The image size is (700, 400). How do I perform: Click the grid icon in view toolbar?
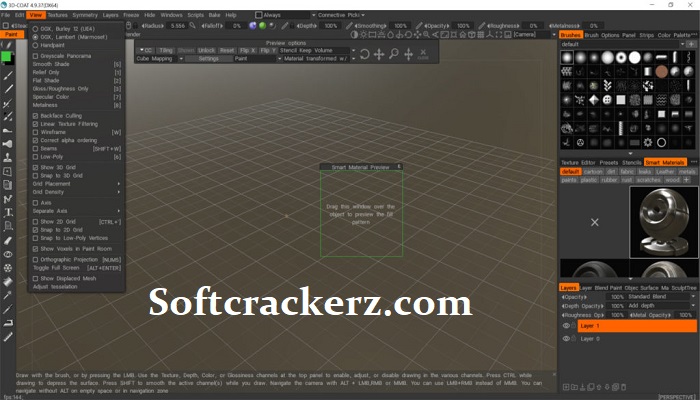tap(481, 34)
